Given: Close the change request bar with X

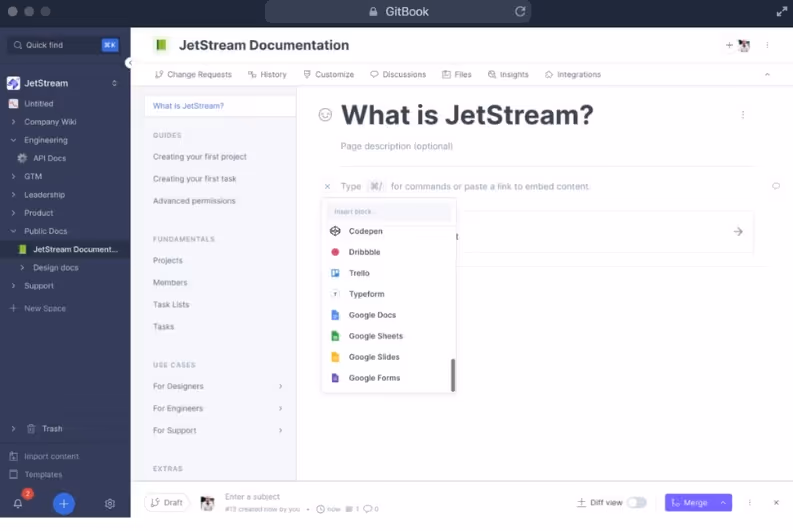Looking at the screenshot, I should [x=776, y=503].
